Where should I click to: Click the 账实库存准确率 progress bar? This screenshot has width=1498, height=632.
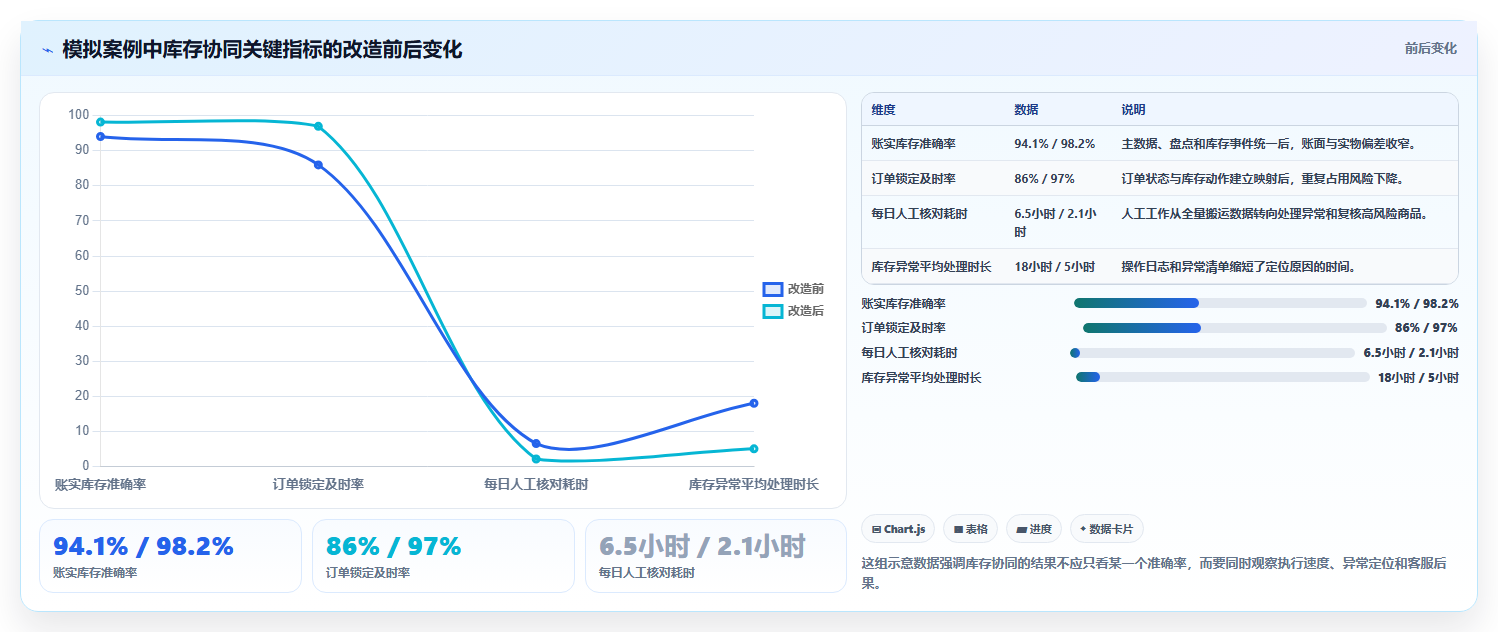coord(1220,303)
